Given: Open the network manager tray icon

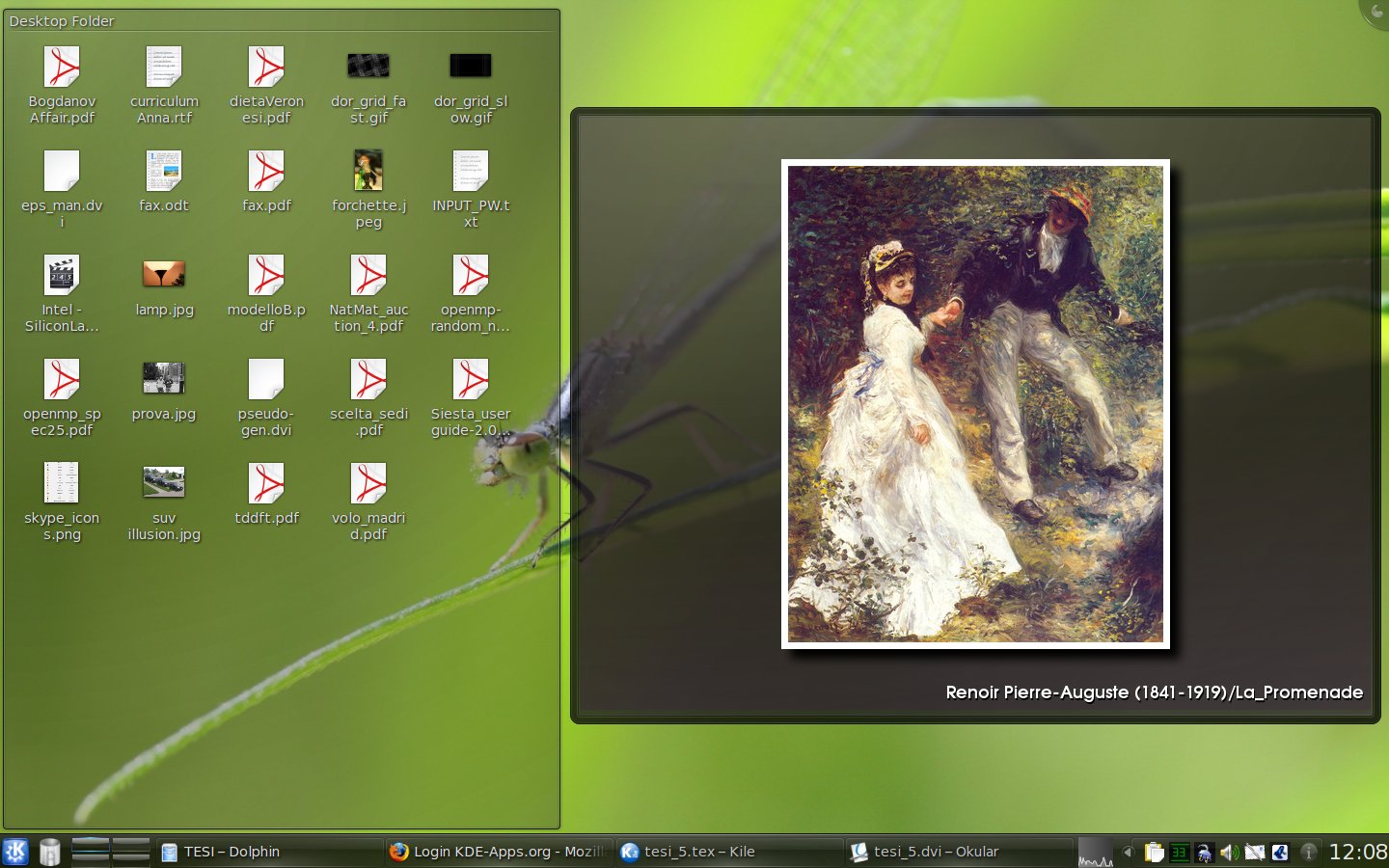Looking at the screenshot, I should click(1204, 852).
